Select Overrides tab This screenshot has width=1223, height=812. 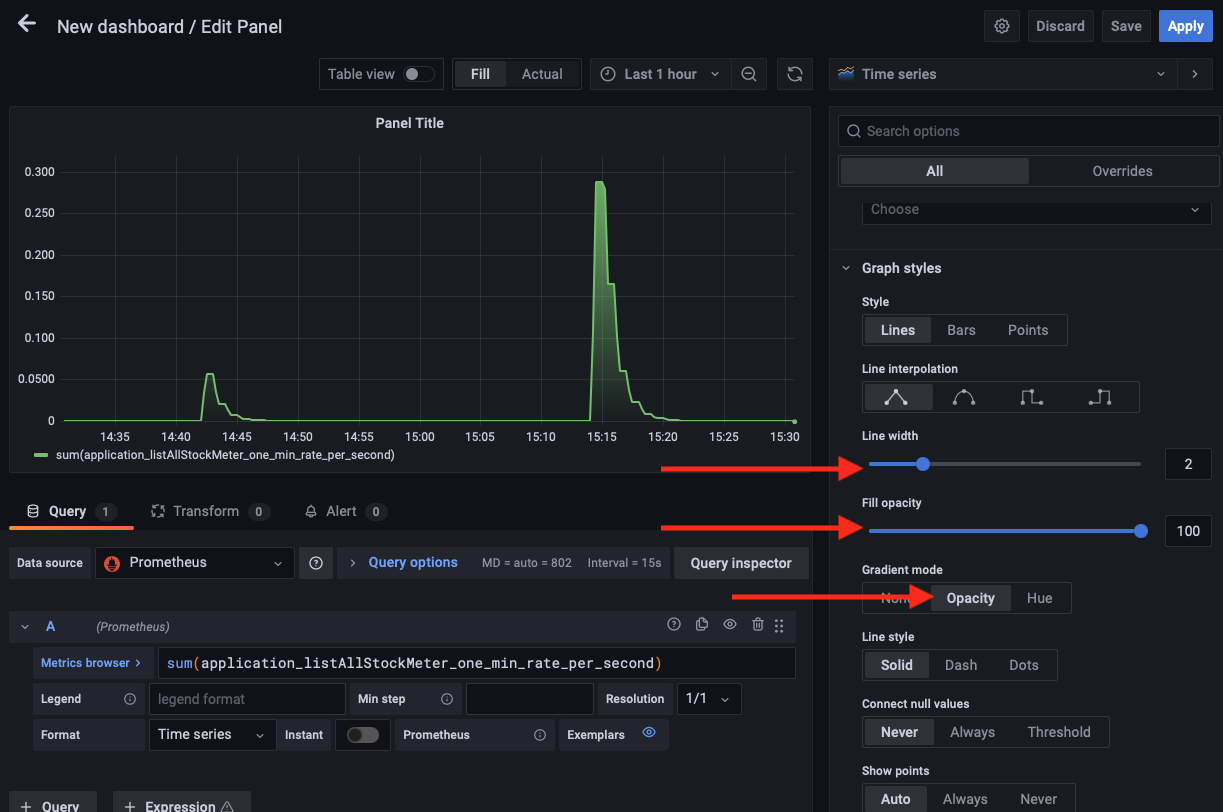pyautogui.click(x=1122, y=171)
